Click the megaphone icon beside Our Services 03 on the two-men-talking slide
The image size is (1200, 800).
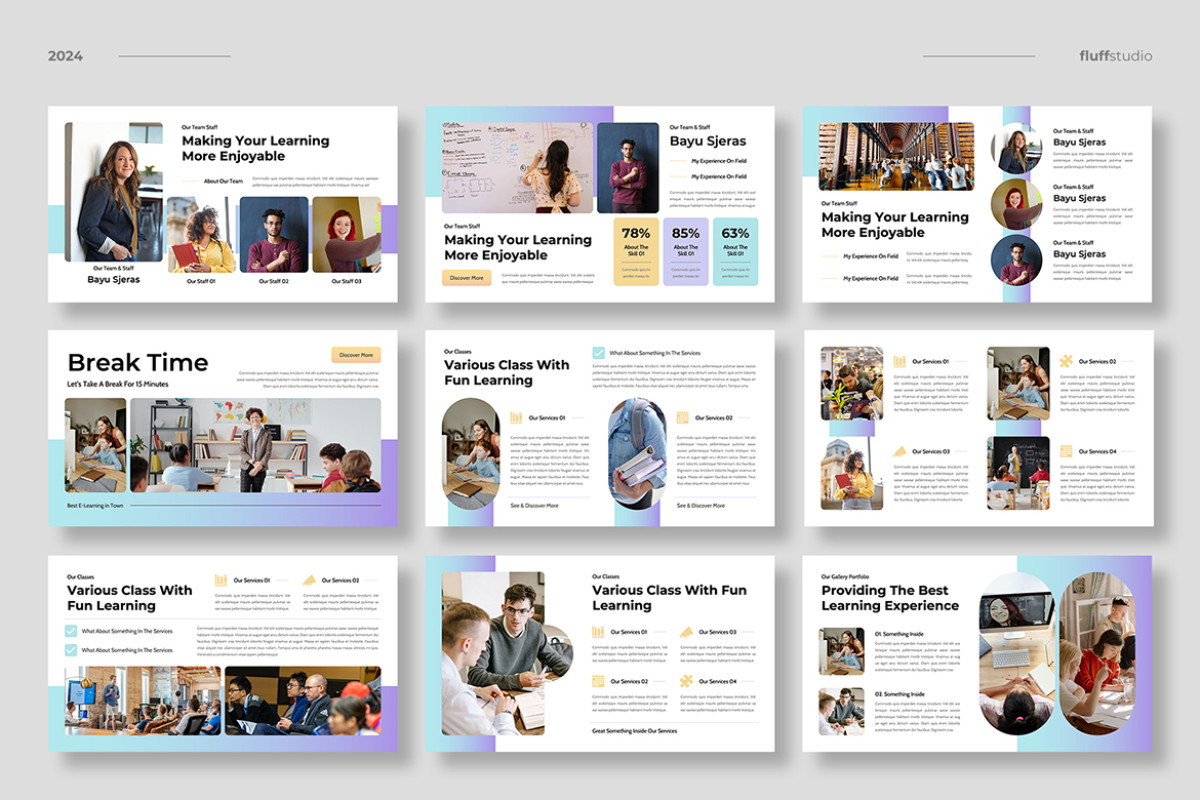coord(686,632)
